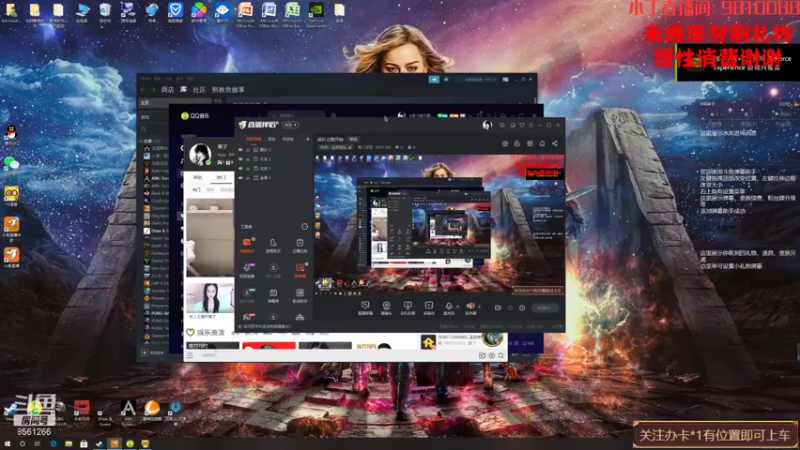Open the streaming app titlebar menu icon
Image resolution: width=800 pixels, height=450 pixels.
coord(531,125)
